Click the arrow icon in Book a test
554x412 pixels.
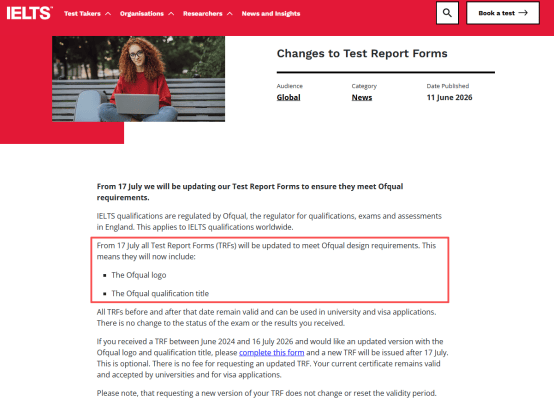point(523,13)
